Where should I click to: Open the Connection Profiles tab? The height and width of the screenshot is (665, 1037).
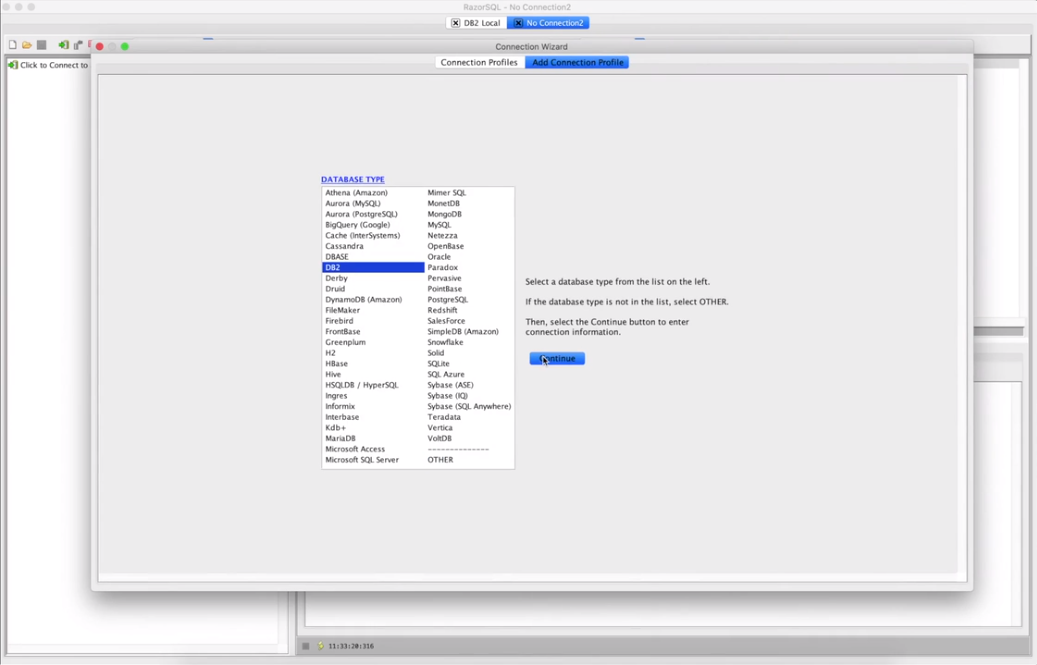tap(479, 62)
